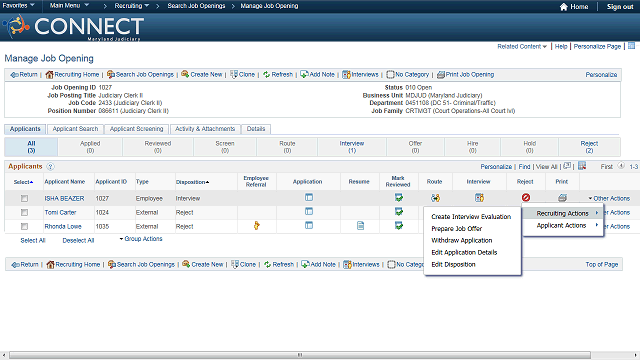
Task: Open the Favorites dropdown menu
Action: coord(18,6)
